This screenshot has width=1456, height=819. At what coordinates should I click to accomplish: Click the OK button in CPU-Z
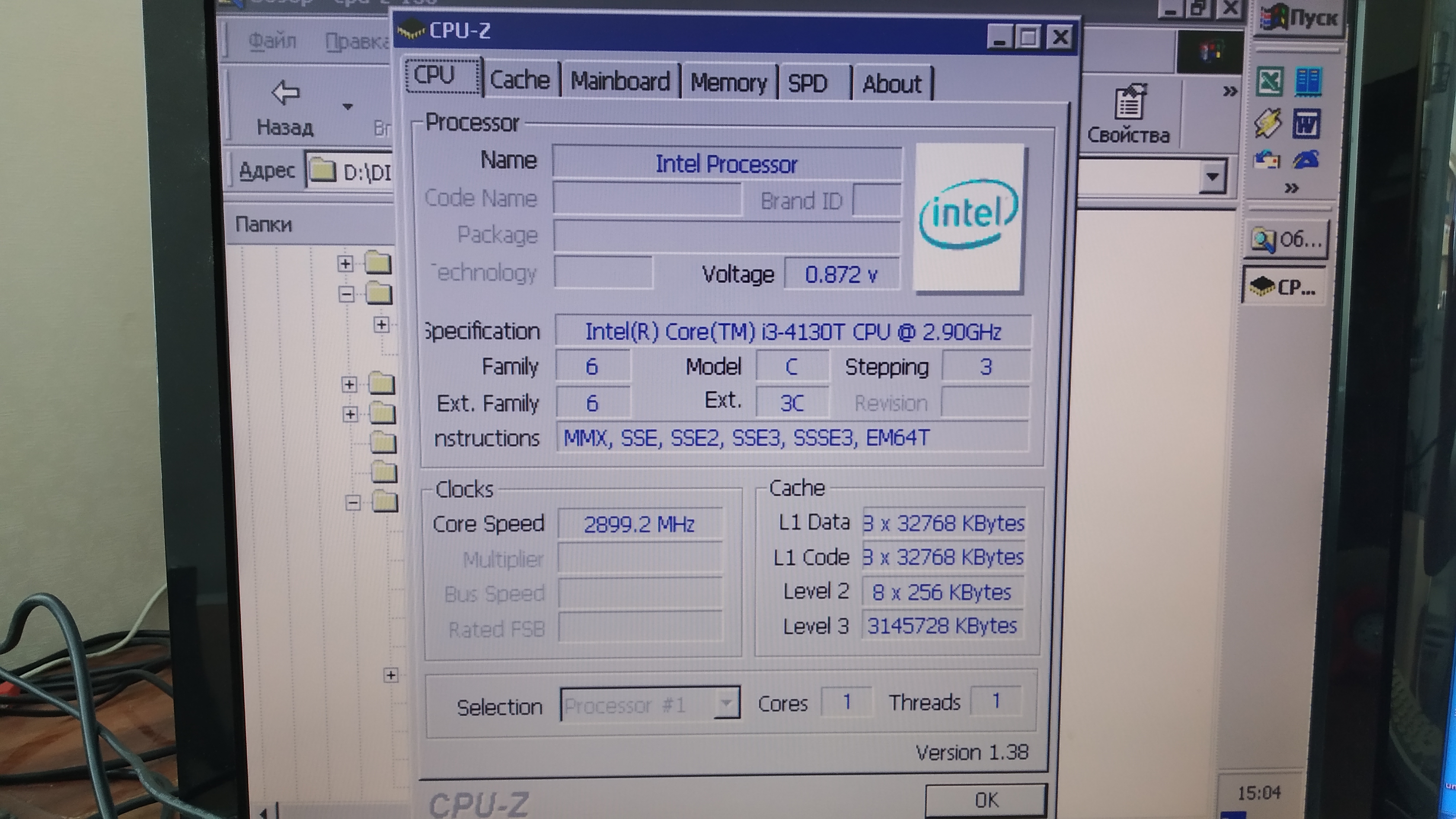click(x=986, y=800)
